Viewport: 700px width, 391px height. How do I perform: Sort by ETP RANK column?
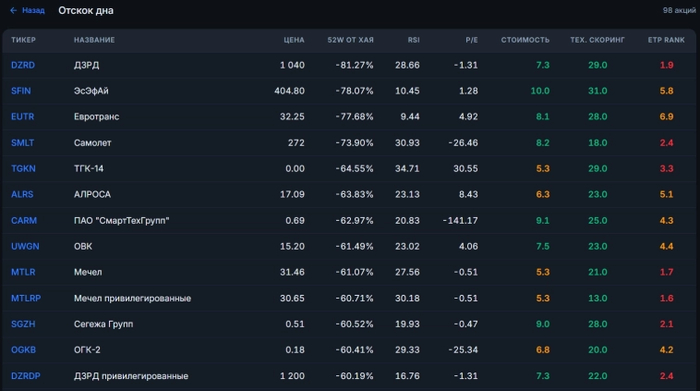pyautogui.click(x=666, y=40)
